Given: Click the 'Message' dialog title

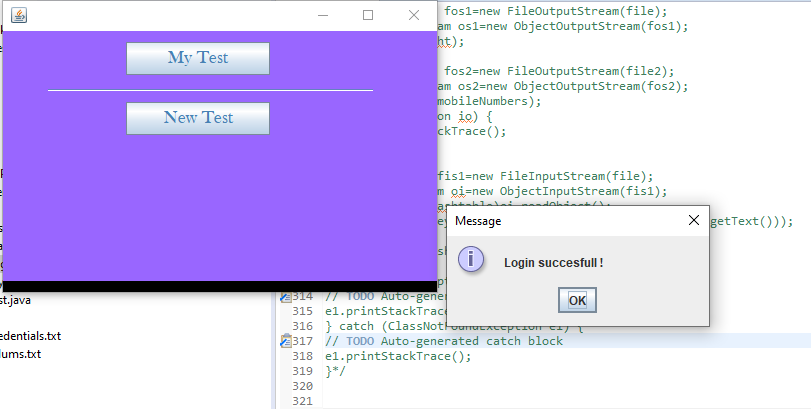Looking at the screenshot, I should point(478,221).
